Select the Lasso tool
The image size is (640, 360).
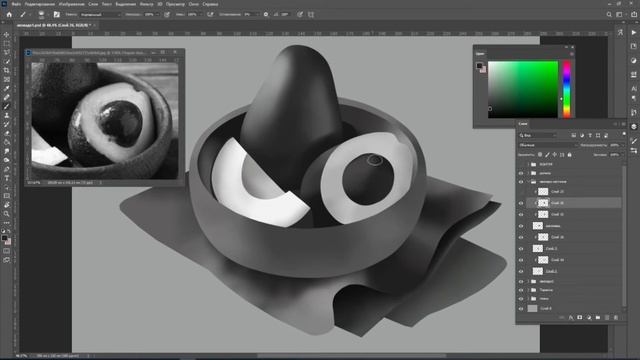[x=7, y=53]
